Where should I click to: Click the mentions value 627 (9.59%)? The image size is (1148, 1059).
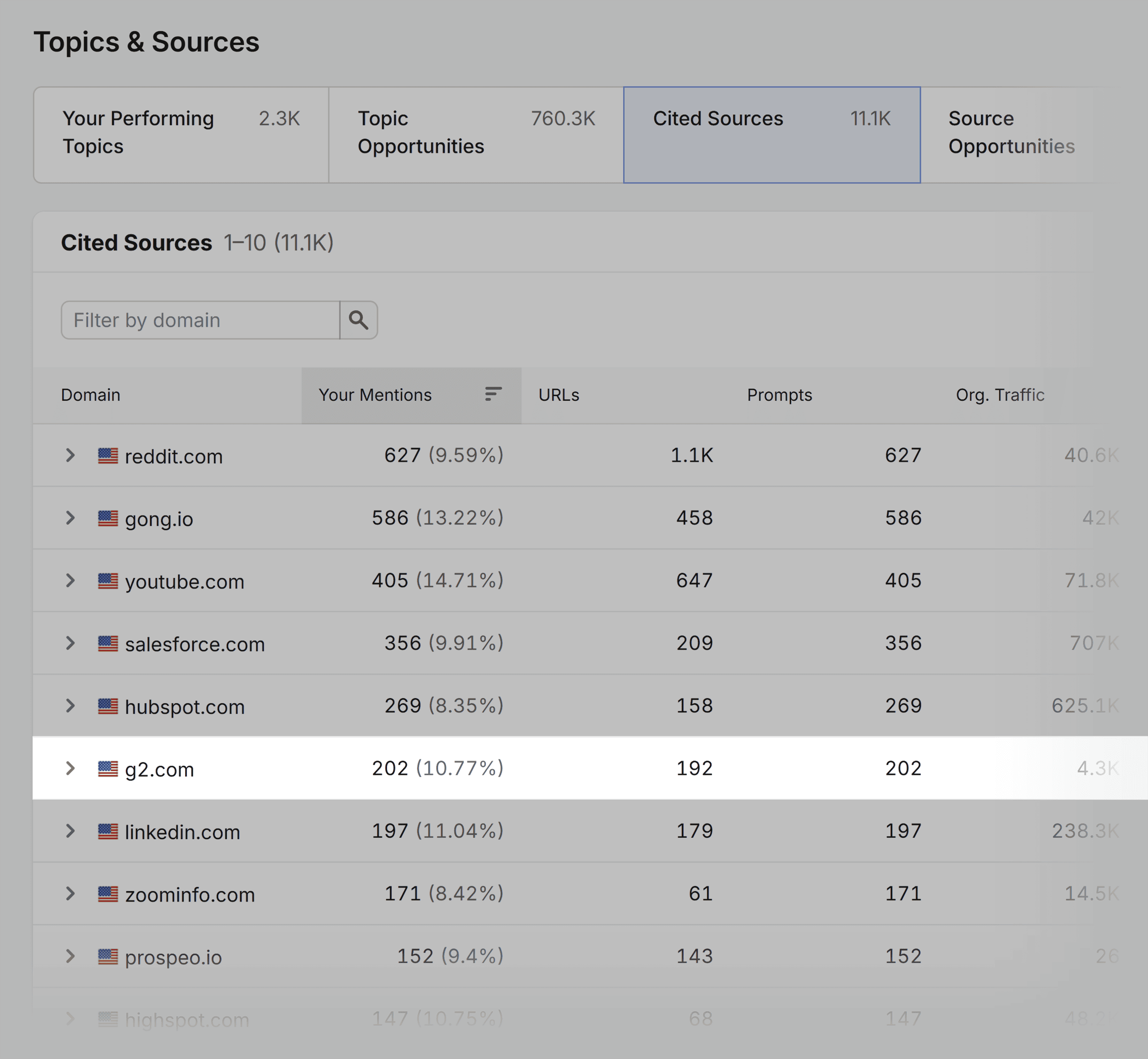[x=444, y=455]
